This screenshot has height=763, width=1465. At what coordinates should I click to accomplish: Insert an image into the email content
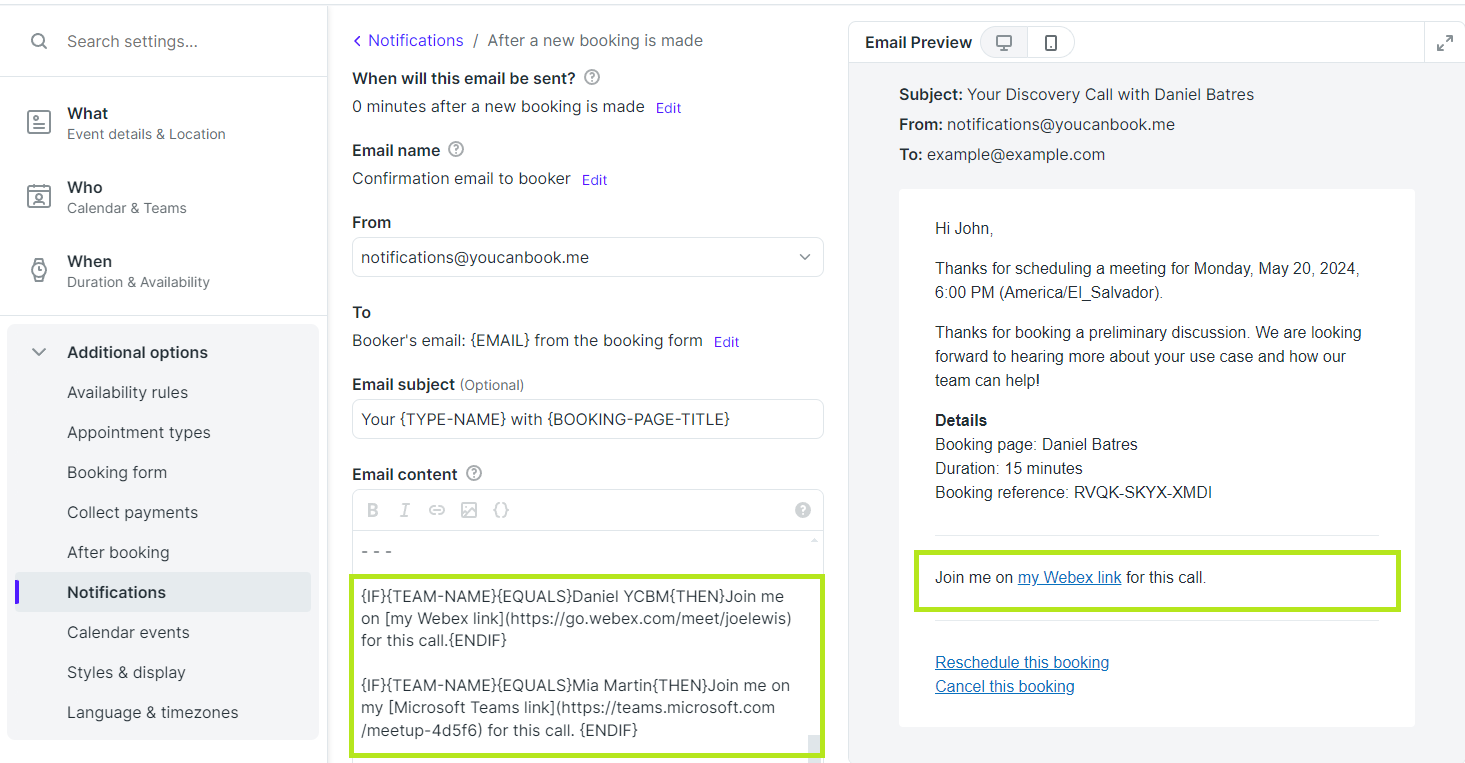469,510
